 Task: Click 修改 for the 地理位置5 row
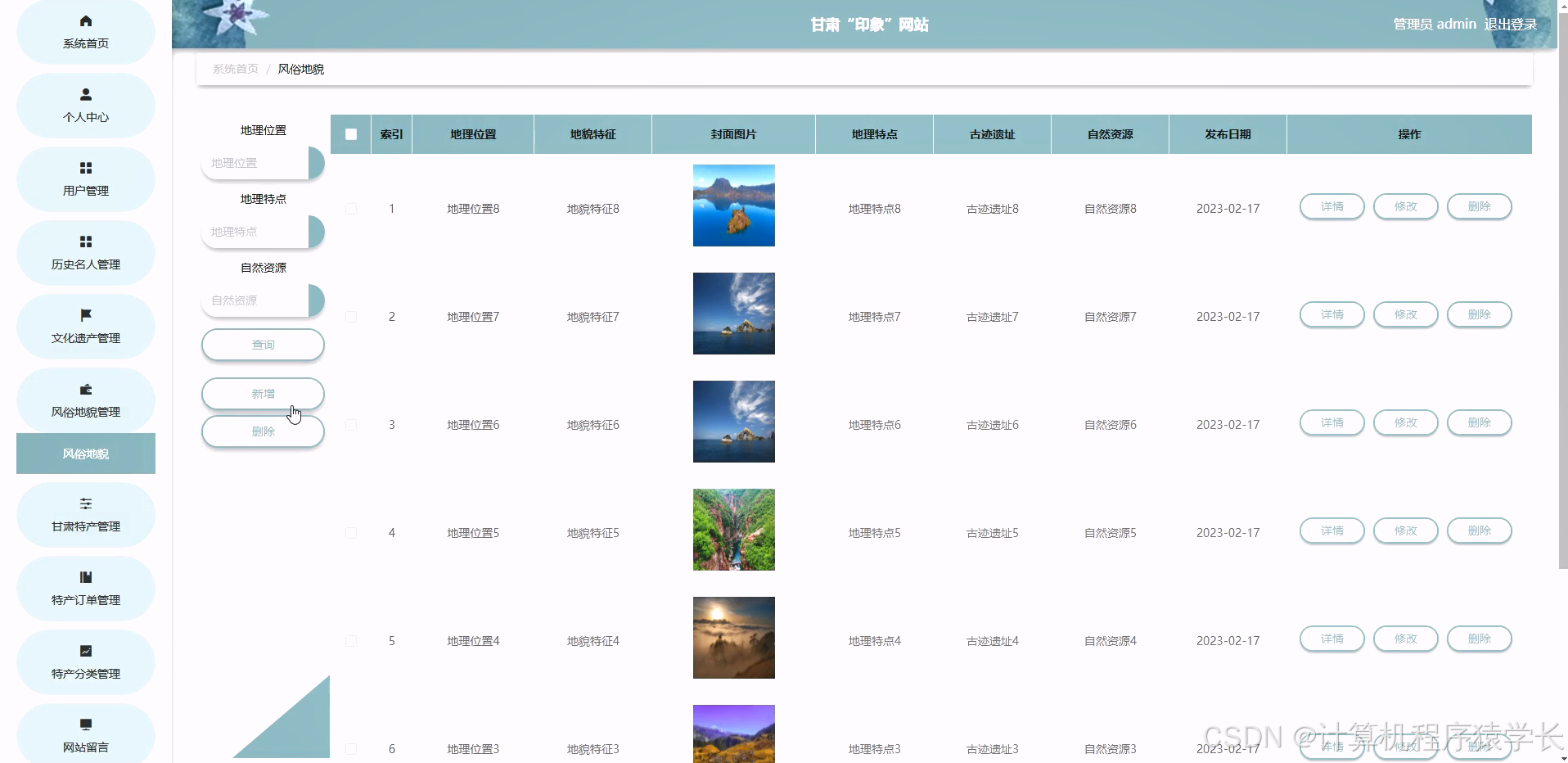pos(1405,530)
